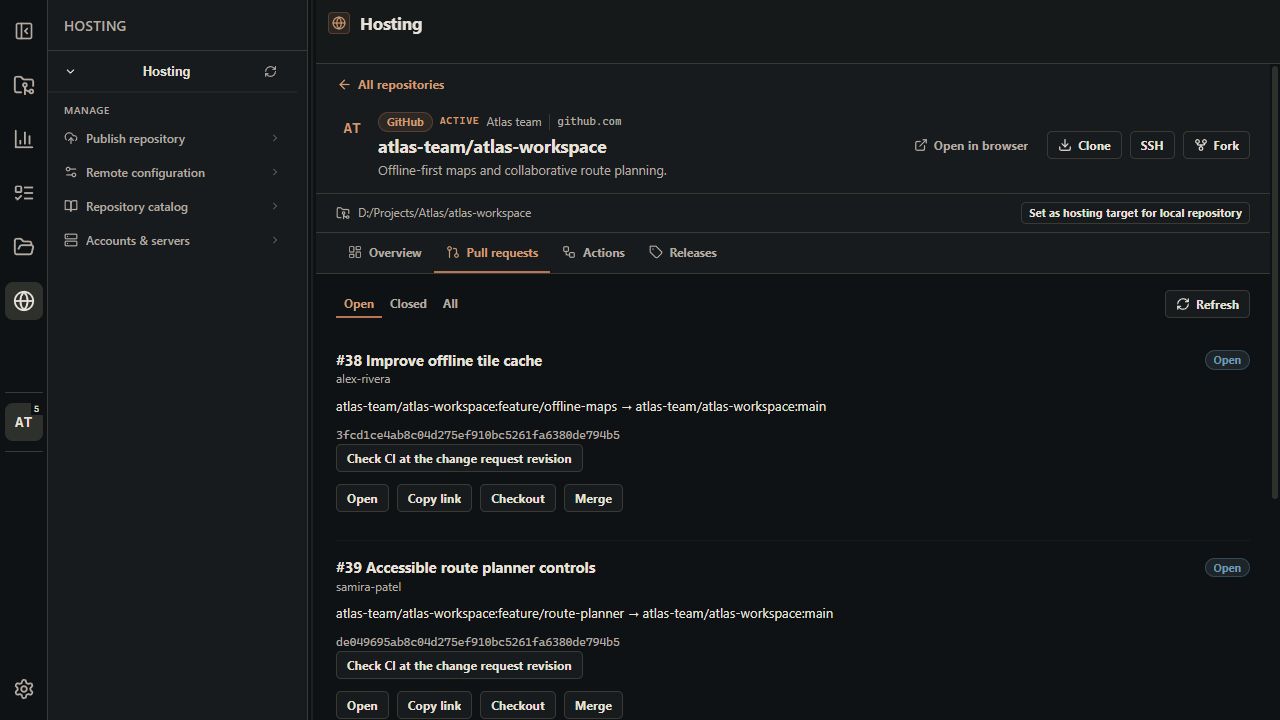Click the SSH button
1280x720 pixels.
[x=1152, y=146]
